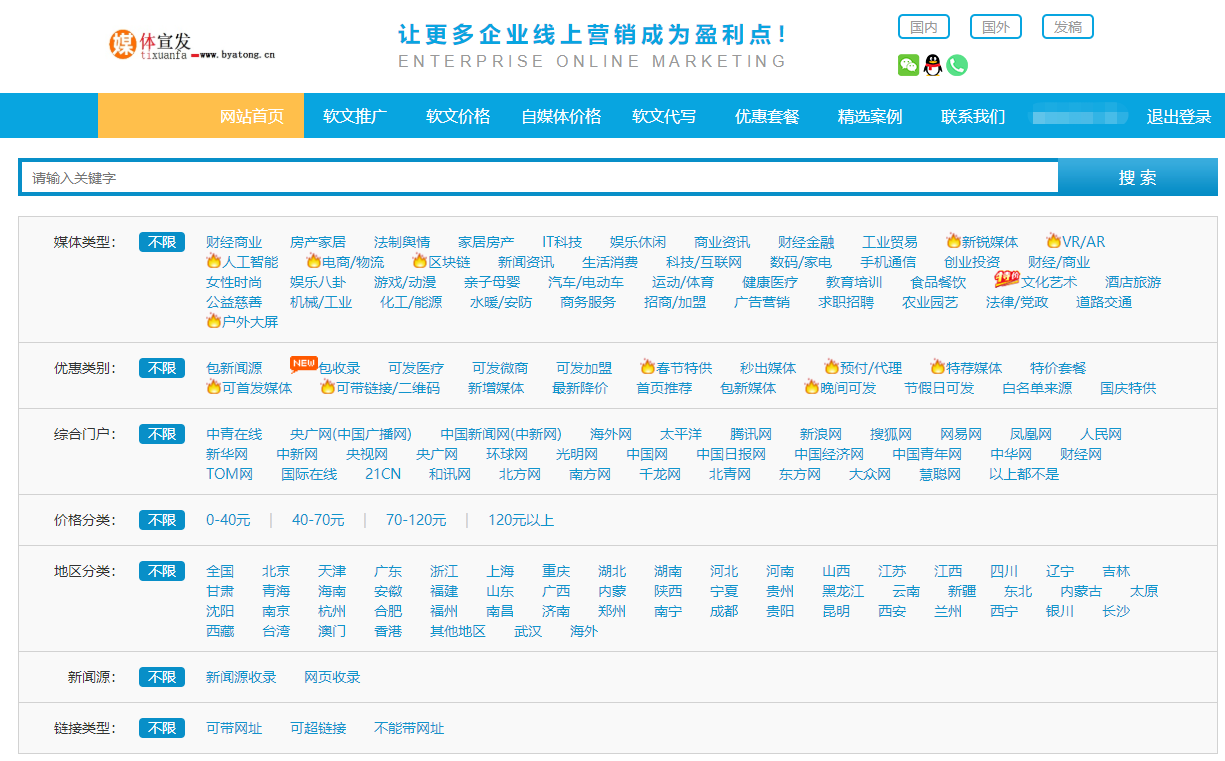Viewport: 1225px width, 761px height.
Task: Select 新闻源收录 option
Action: click(241, 677)
